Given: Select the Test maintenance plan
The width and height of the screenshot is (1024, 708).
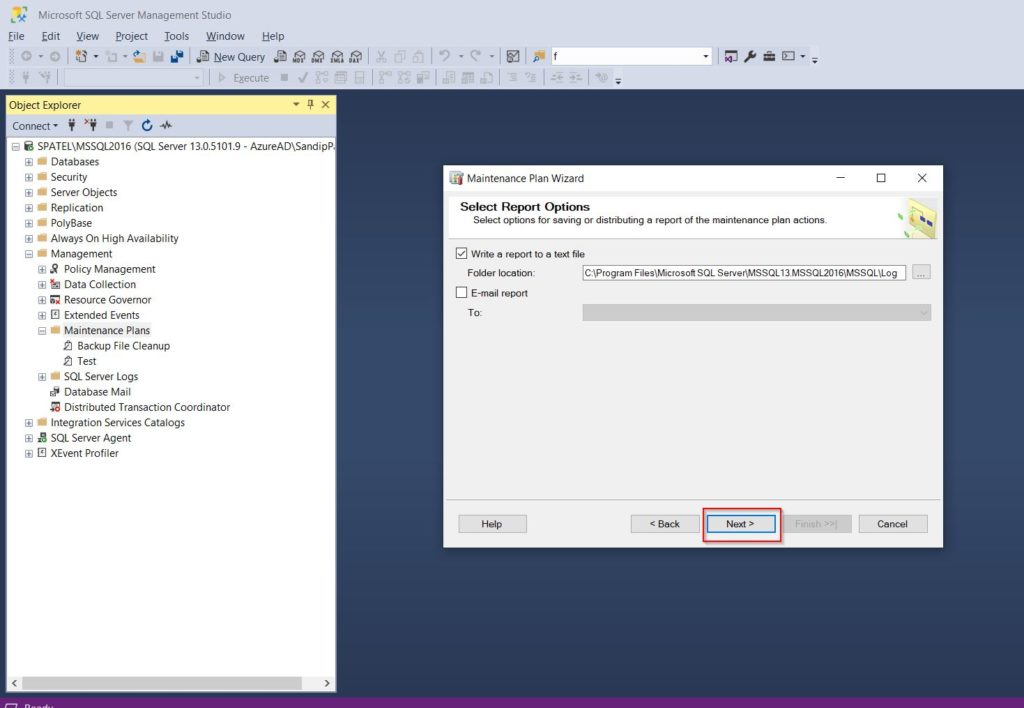Looking at the screenshot, I should tap(86, 361).
